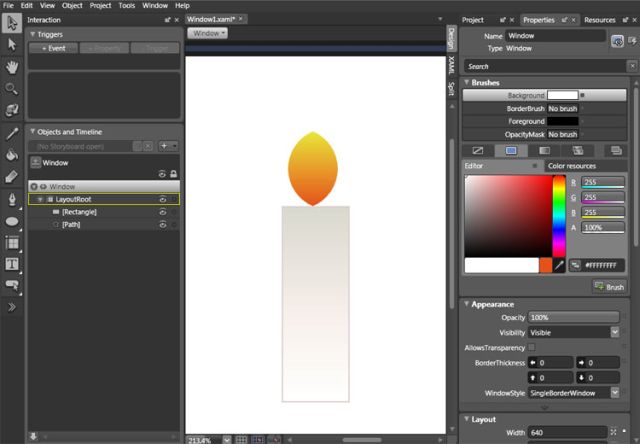Open the Brush resources icon

tap(616, 151)
